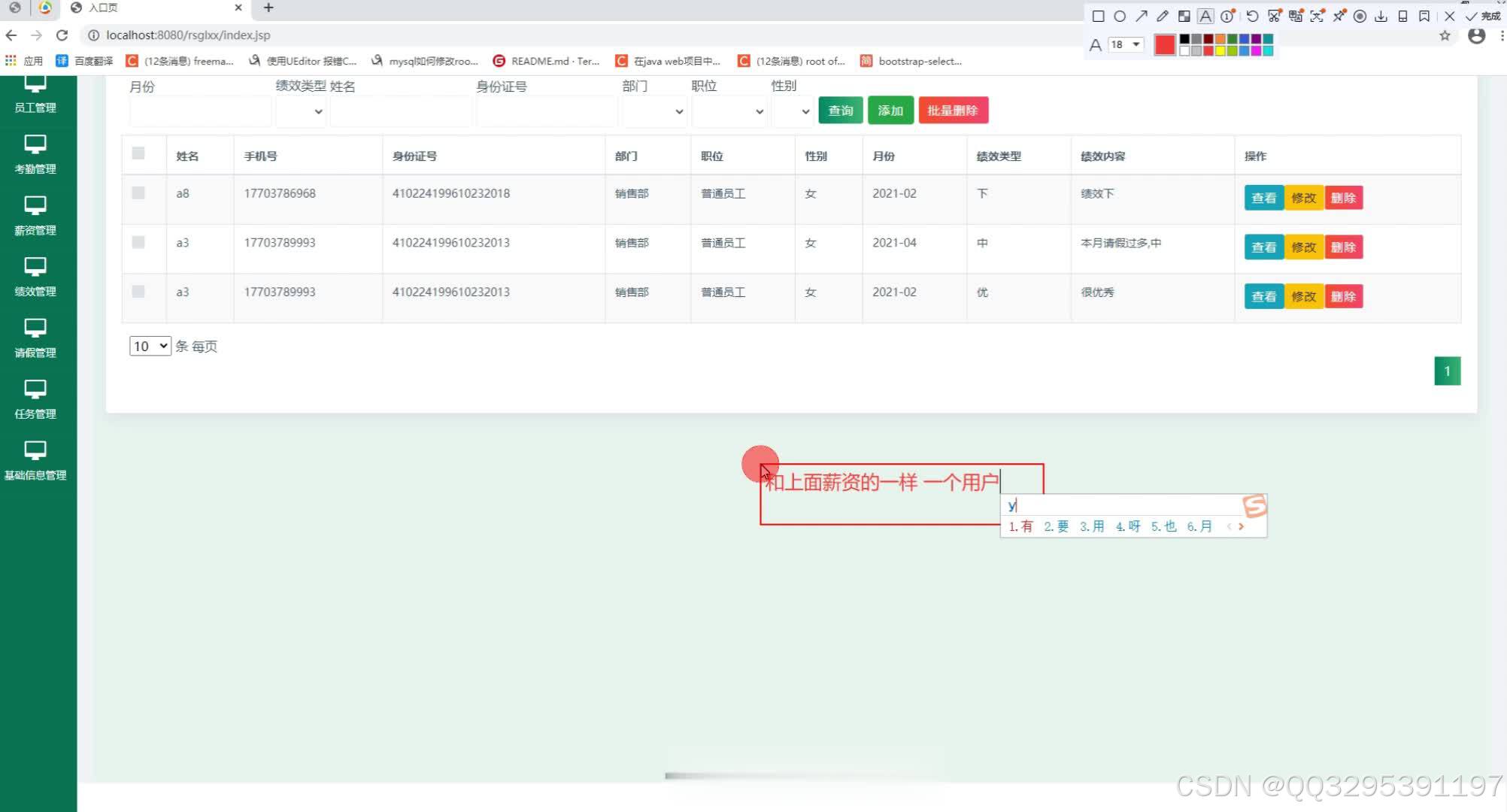The height and width of the screenshot is (812, 1507).
Task: Open the 10 per page dropdown
Action: tap(150, 346)
